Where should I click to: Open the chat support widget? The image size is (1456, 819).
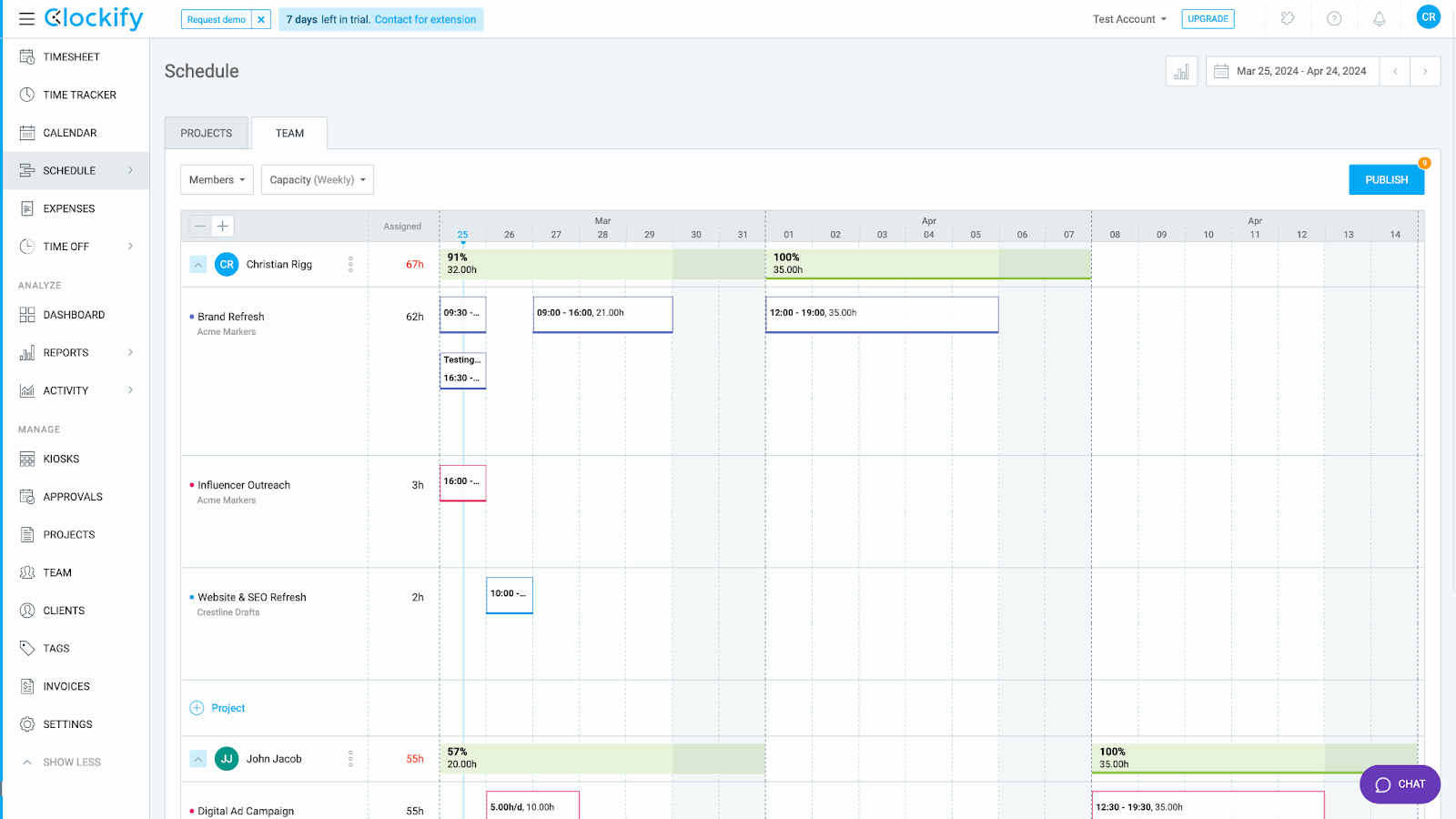click(1399, 784)
